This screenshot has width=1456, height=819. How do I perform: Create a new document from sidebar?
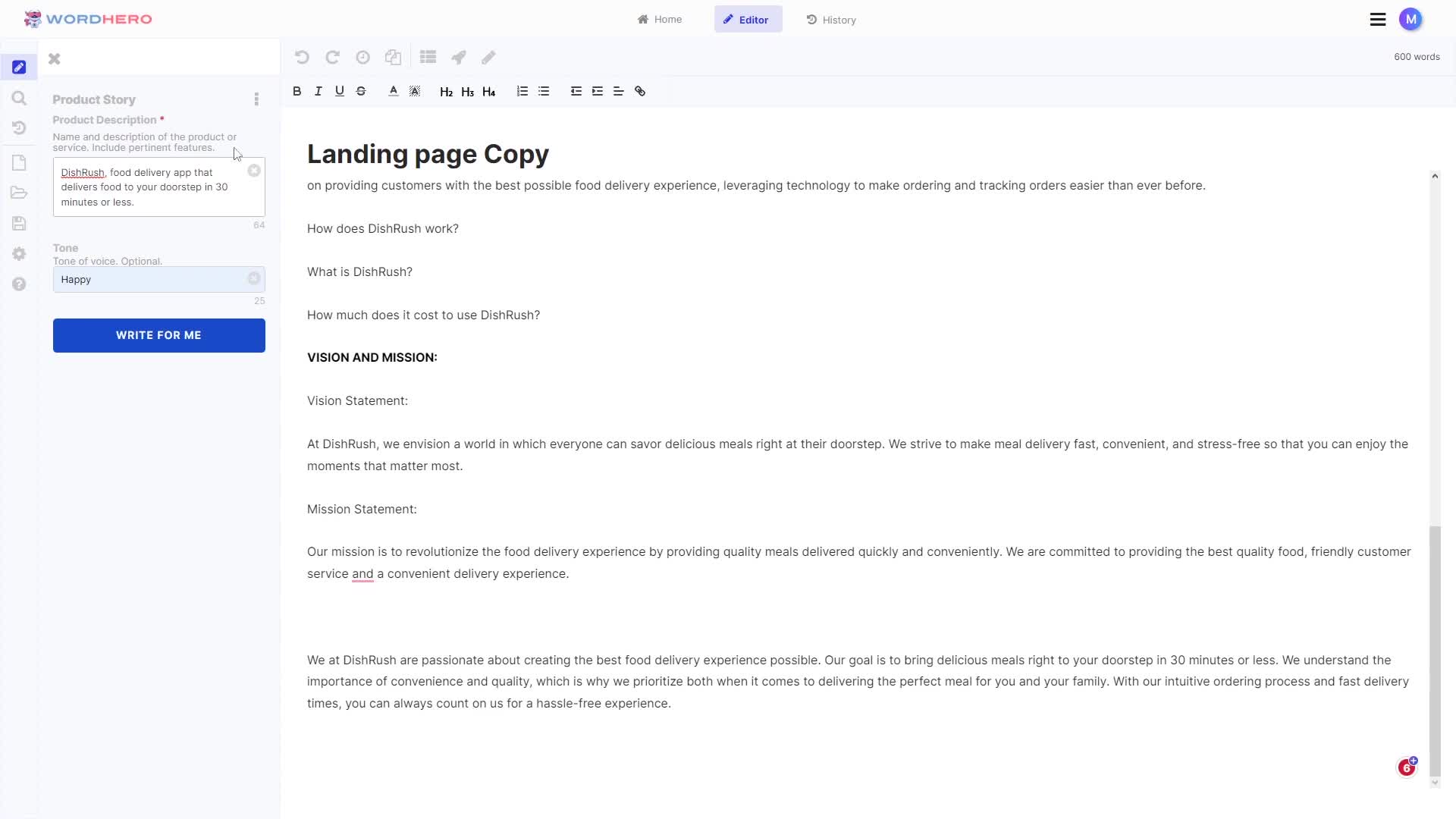coord(19,163)
